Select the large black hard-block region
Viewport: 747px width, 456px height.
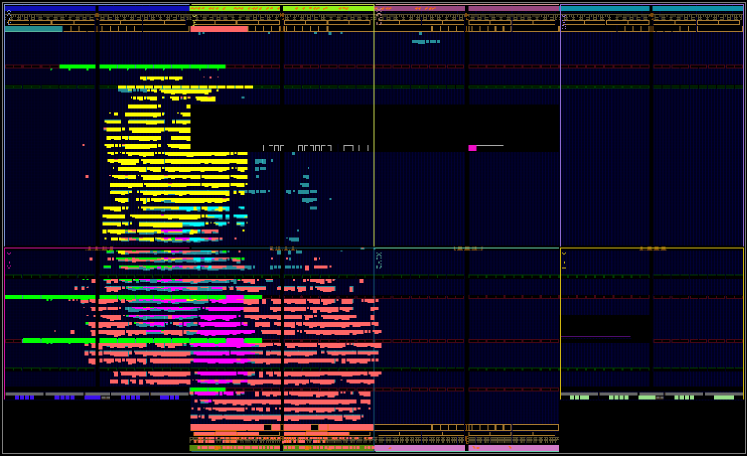[375, 128]
